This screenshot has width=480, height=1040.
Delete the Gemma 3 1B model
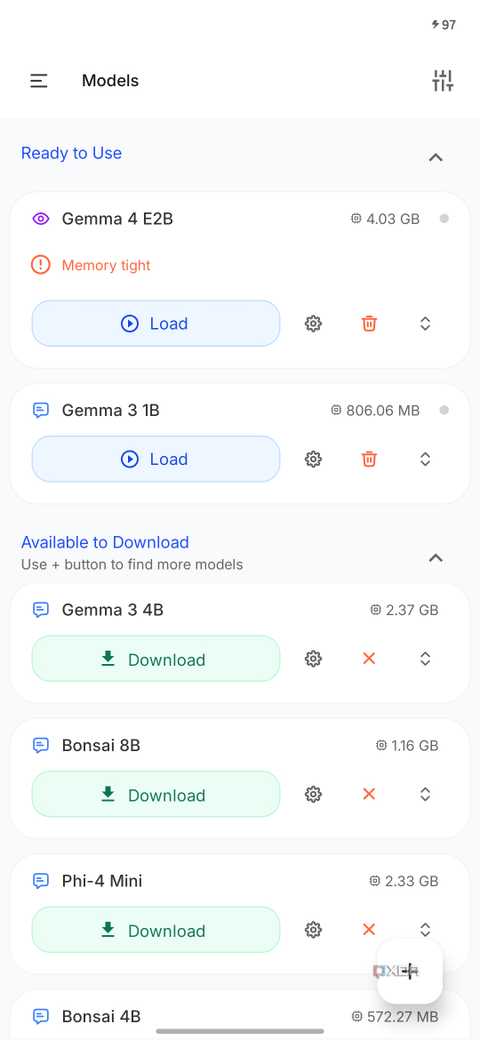(369, 459)
